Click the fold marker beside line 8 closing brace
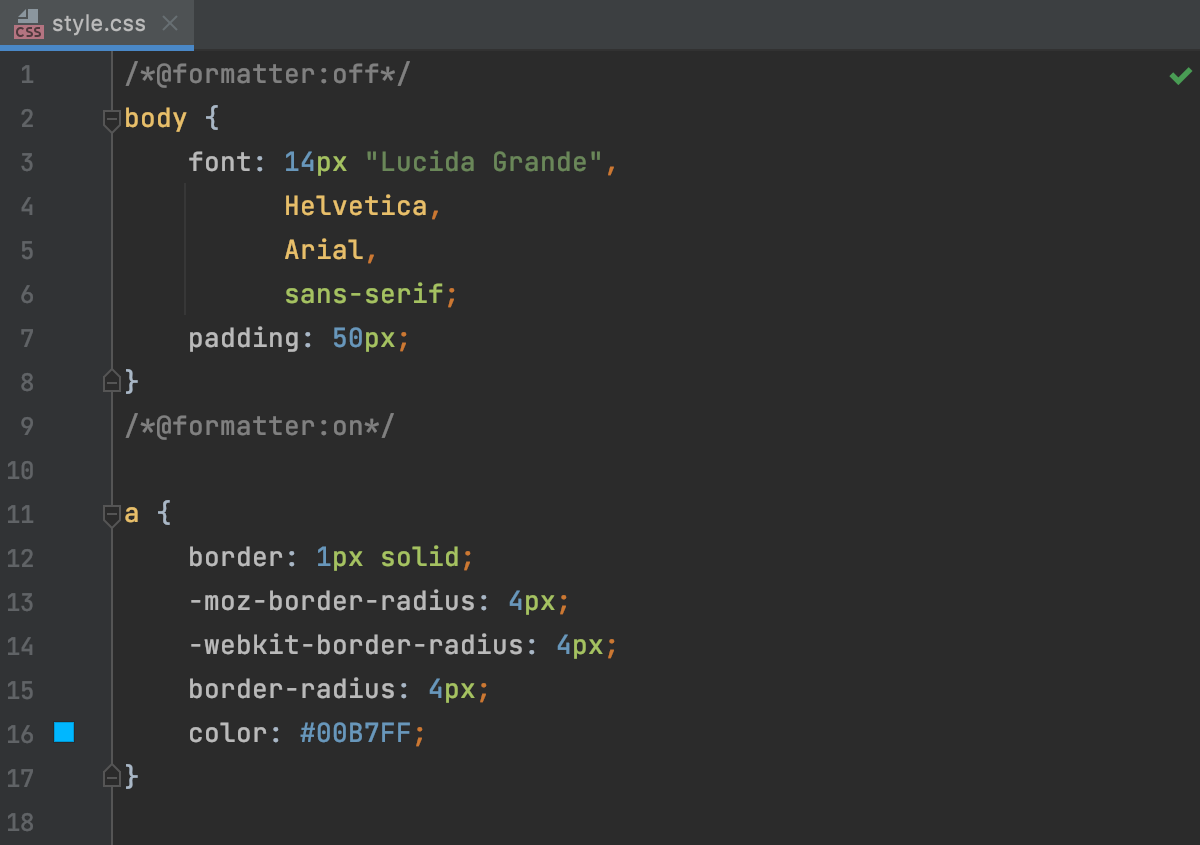This screenshot has height=845, width=1200. [x=112, y=381]
